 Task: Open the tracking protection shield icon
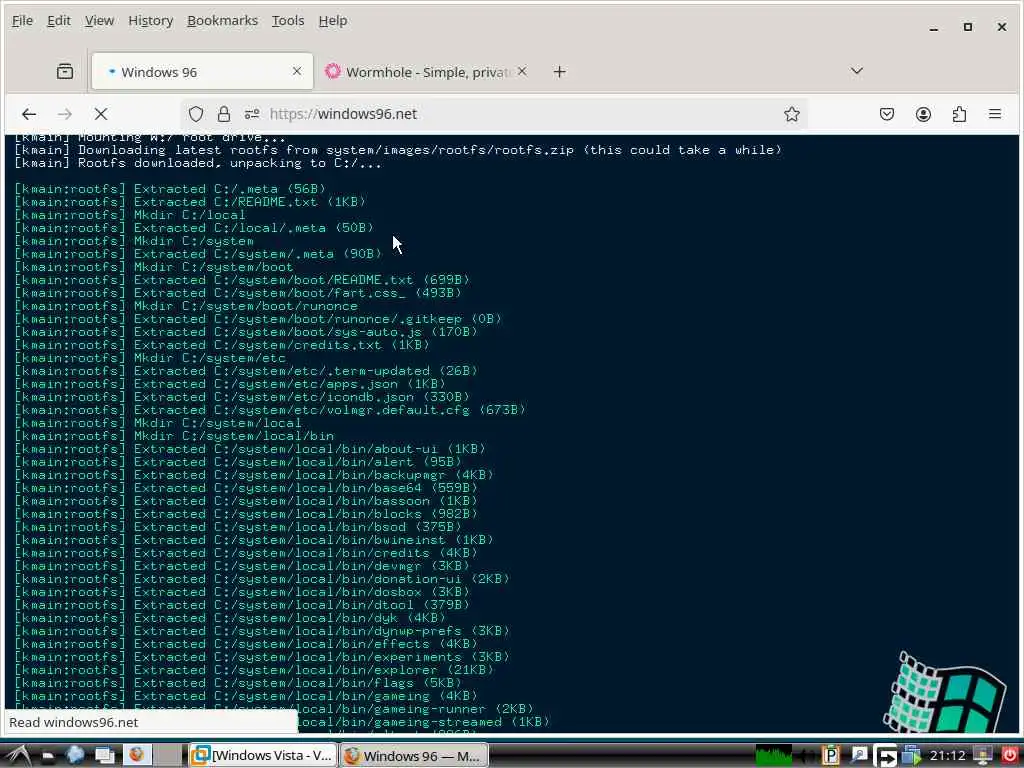point(195,114)
